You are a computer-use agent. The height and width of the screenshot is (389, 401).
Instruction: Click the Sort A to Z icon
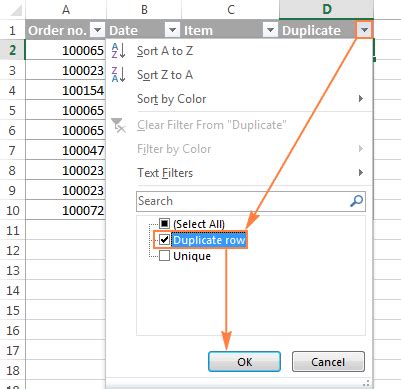[118, 51]
